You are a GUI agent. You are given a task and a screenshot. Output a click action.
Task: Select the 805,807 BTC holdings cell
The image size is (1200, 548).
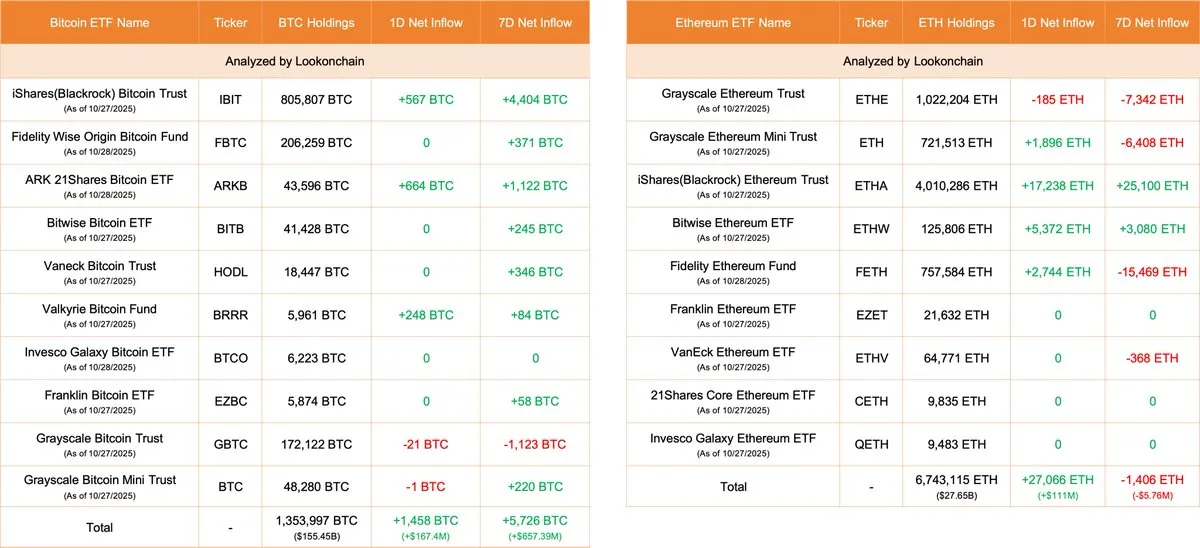(x=314, y=100)
